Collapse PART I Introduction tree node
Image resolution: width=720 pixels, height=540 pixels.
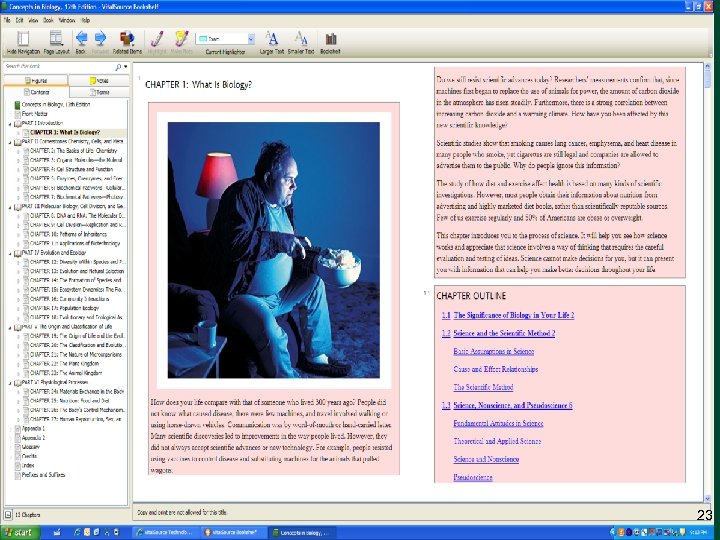pos(10,124)
